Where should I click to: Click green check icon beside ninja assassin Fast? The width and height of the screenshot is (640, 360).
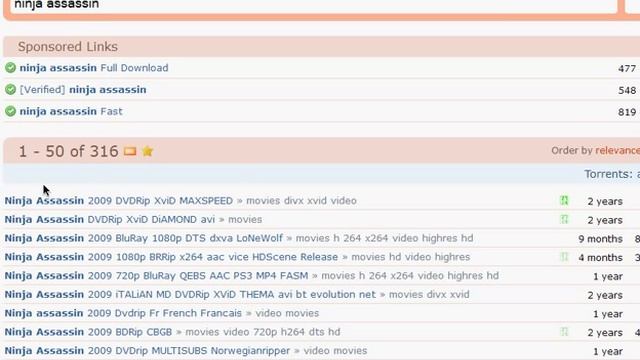(11, 111)
